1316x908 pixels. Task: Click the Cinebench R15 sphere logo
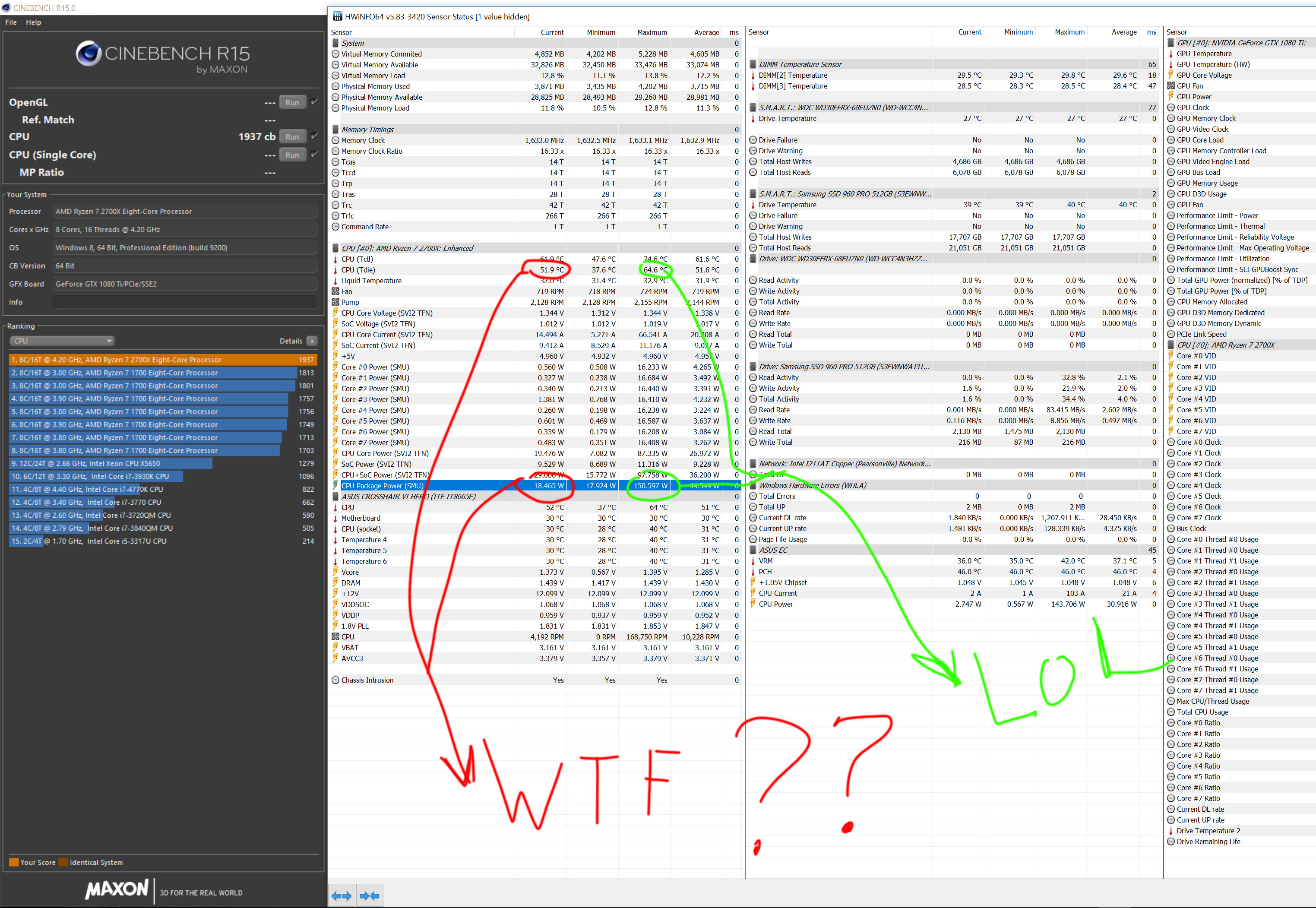(89, 54)
